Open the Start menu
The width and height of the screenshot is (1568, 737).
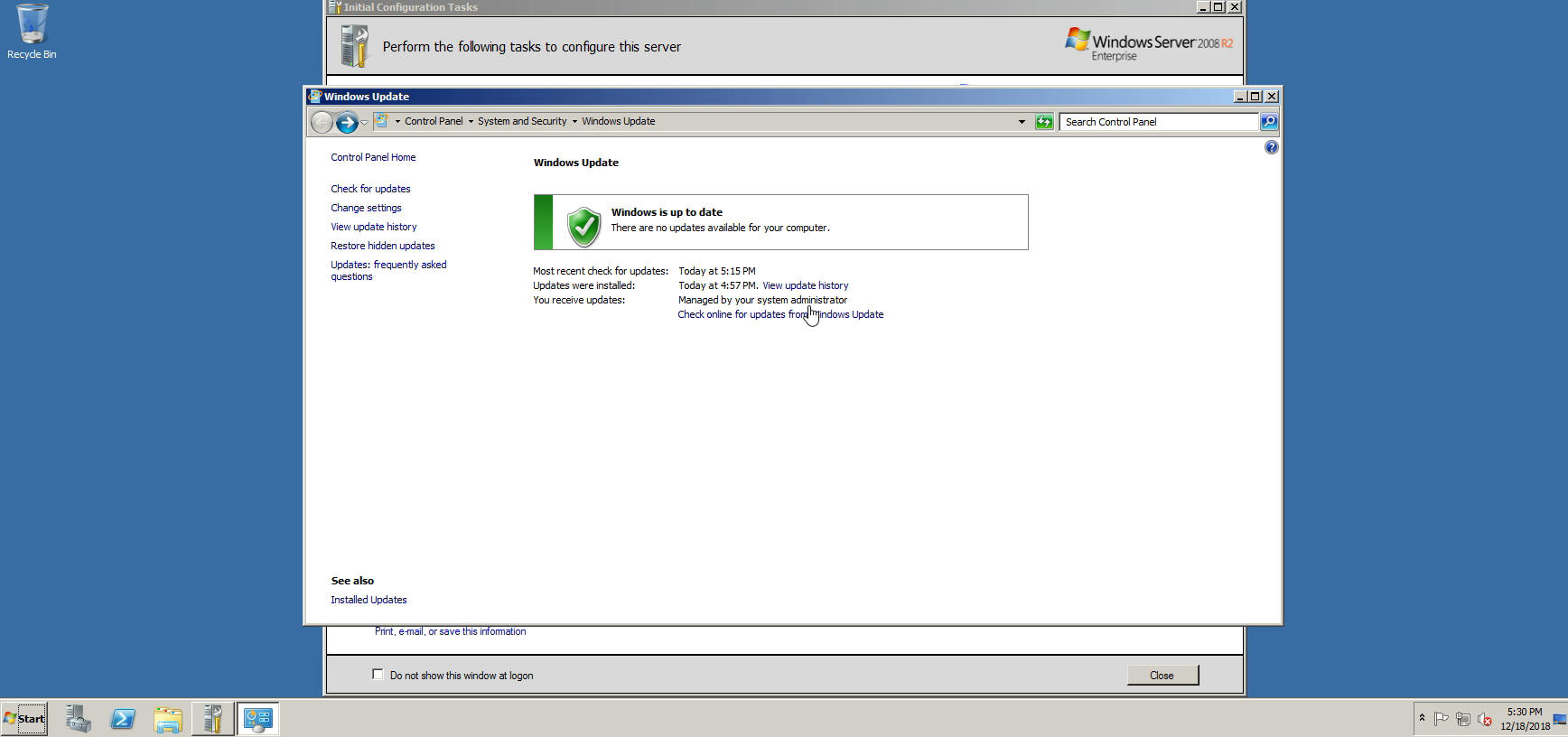(24, 719)
